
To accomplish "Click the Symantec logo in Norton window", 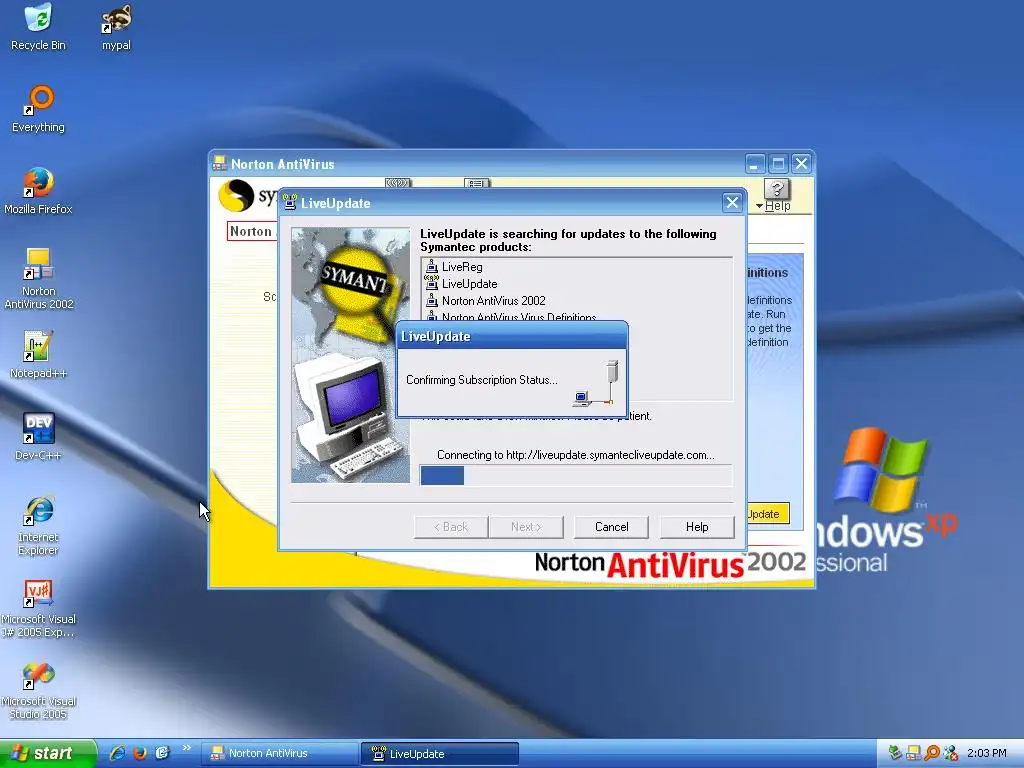I will pos(236,195).
